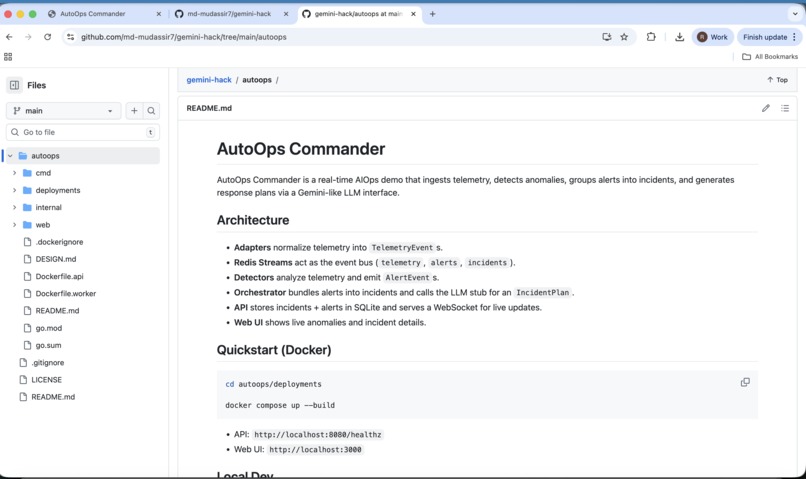Click the search magnifier beside branch selector
Screen dimensions: 806x479
[151, 110]
